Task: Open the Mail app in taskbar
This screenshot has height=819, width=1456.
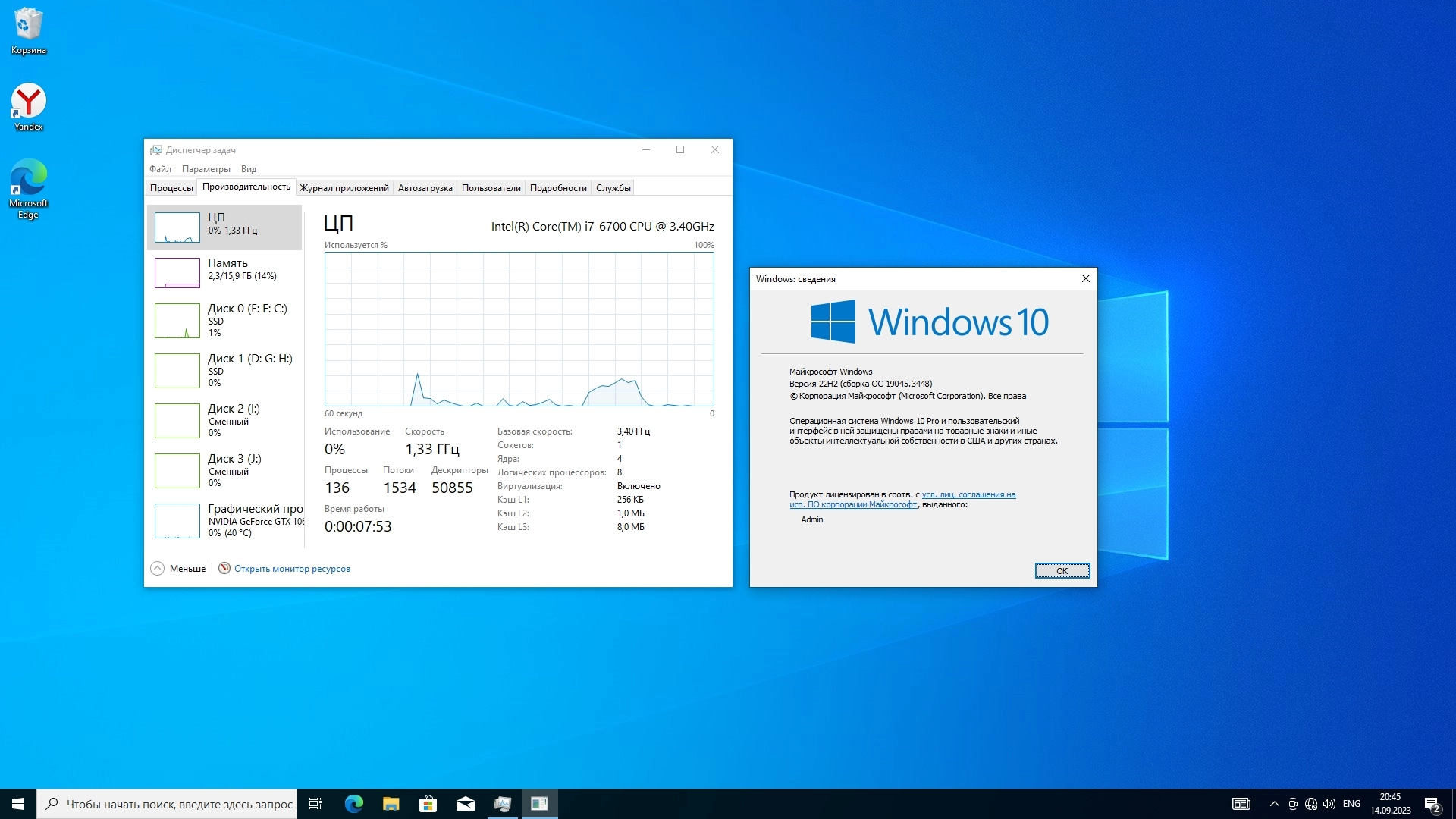Action: coord(465,804)
